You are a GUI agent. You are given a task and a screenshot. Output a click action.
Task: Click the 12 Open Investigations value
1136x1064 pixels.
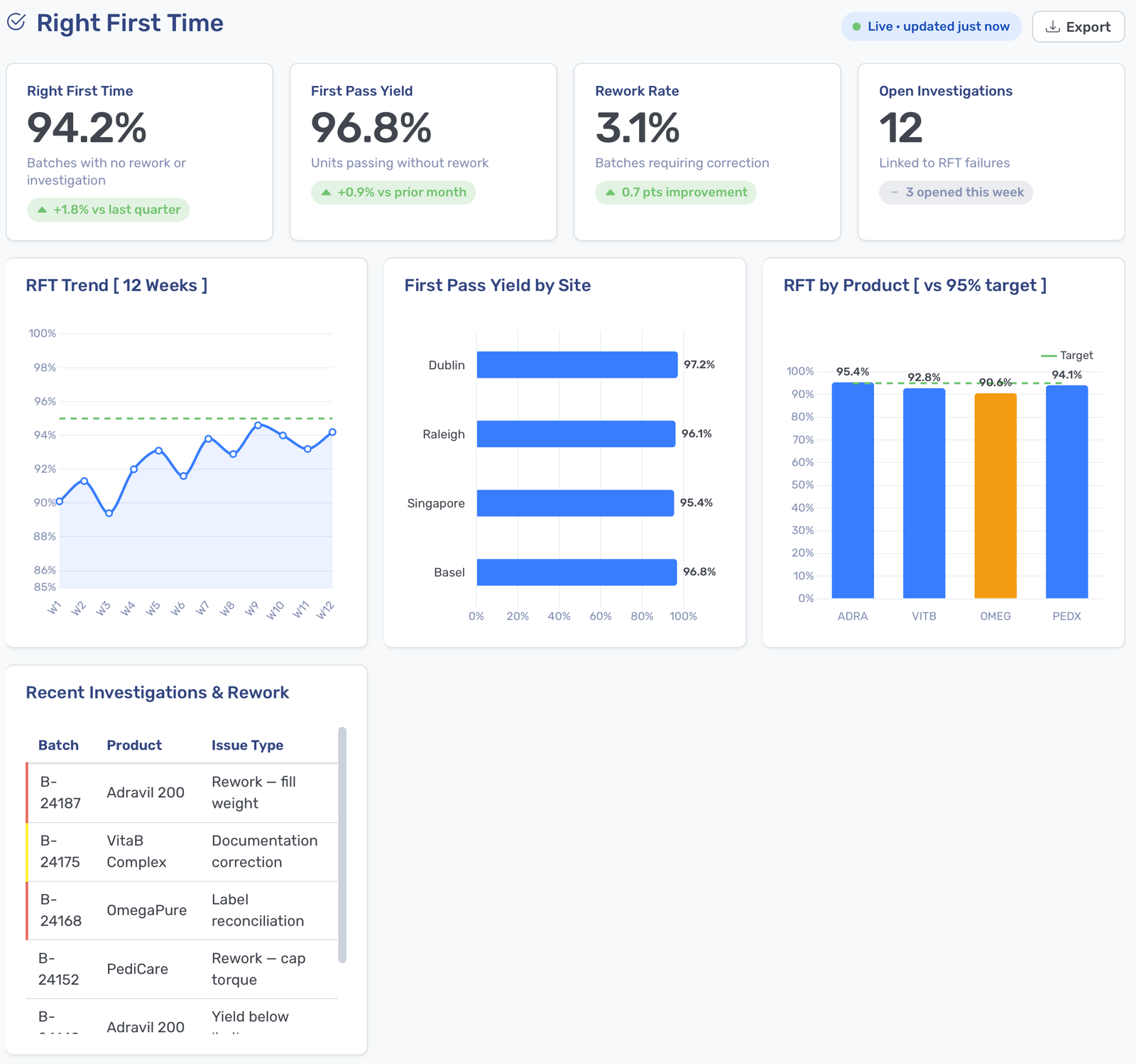900,128
